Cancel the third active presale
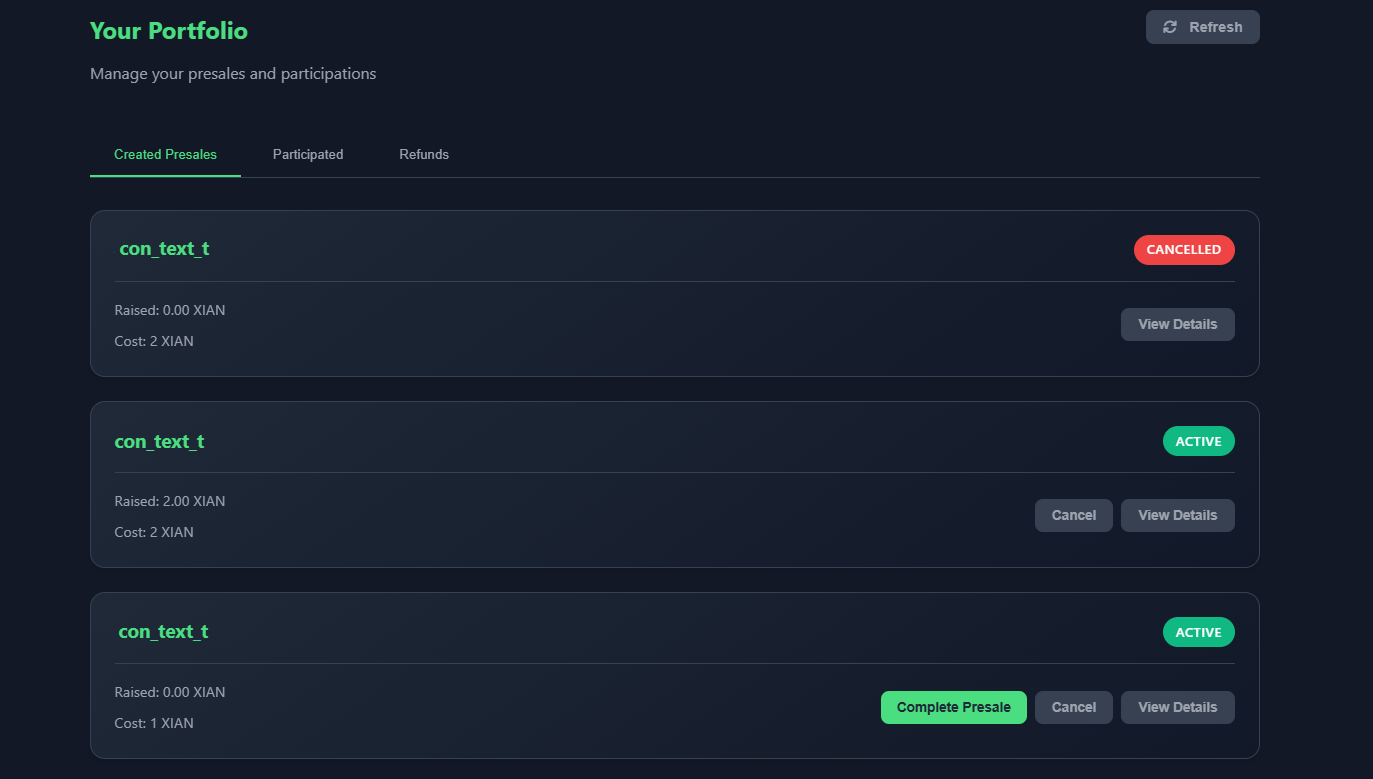Viewport: 1373px width, 779px height. (x=1073, y=707)
